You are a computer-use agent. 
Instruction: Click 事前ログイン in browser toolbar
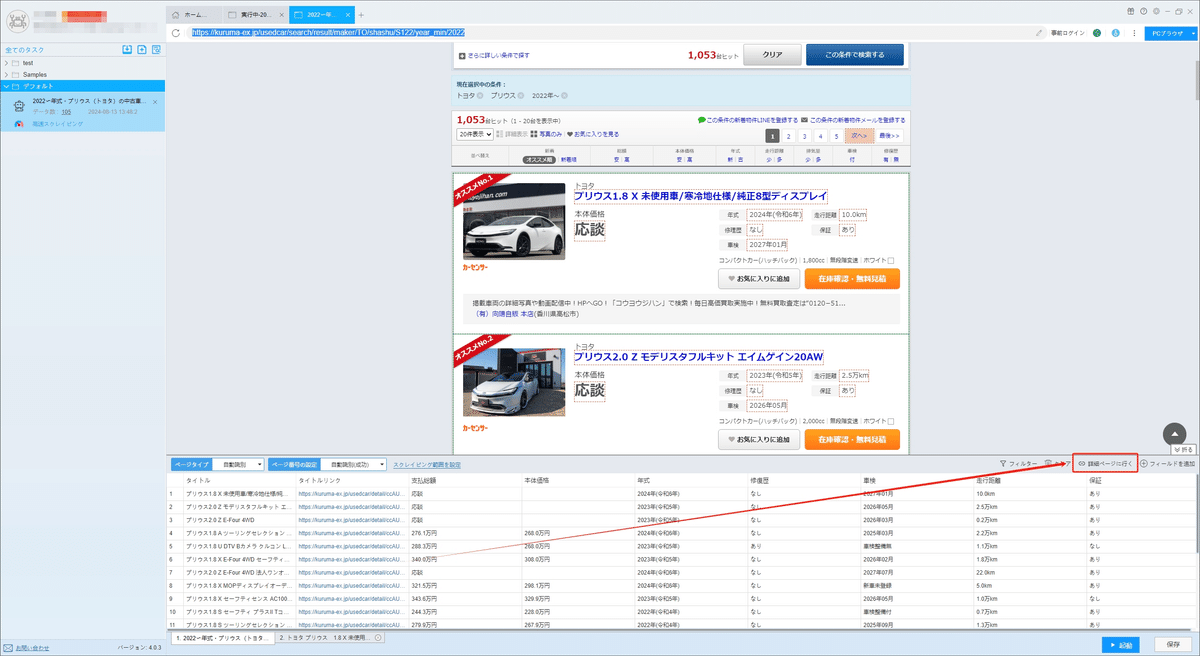tap(1067, 33)
